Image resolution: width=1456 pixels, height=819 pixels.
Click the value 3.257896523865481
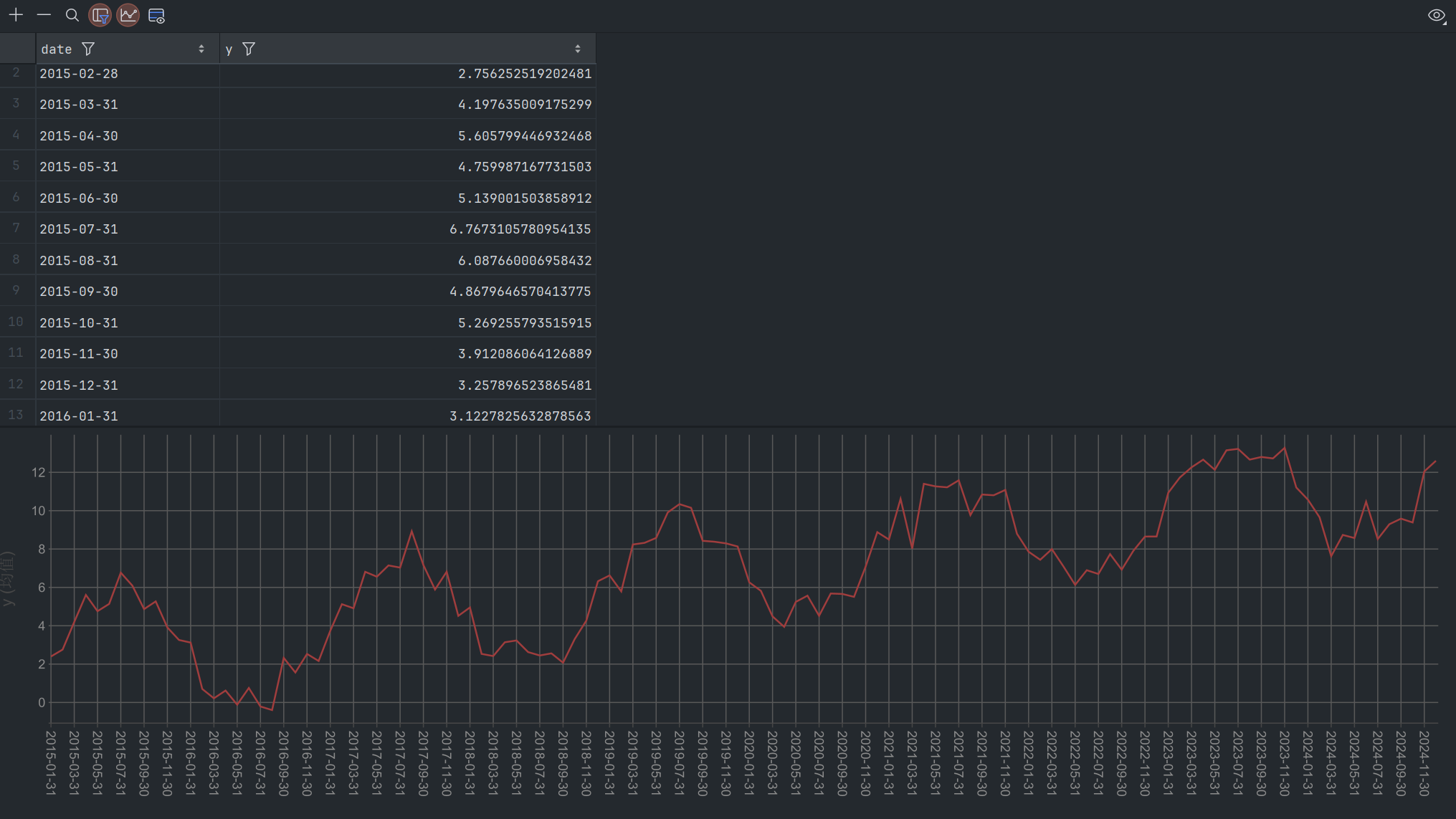click(x=525, y=385)
